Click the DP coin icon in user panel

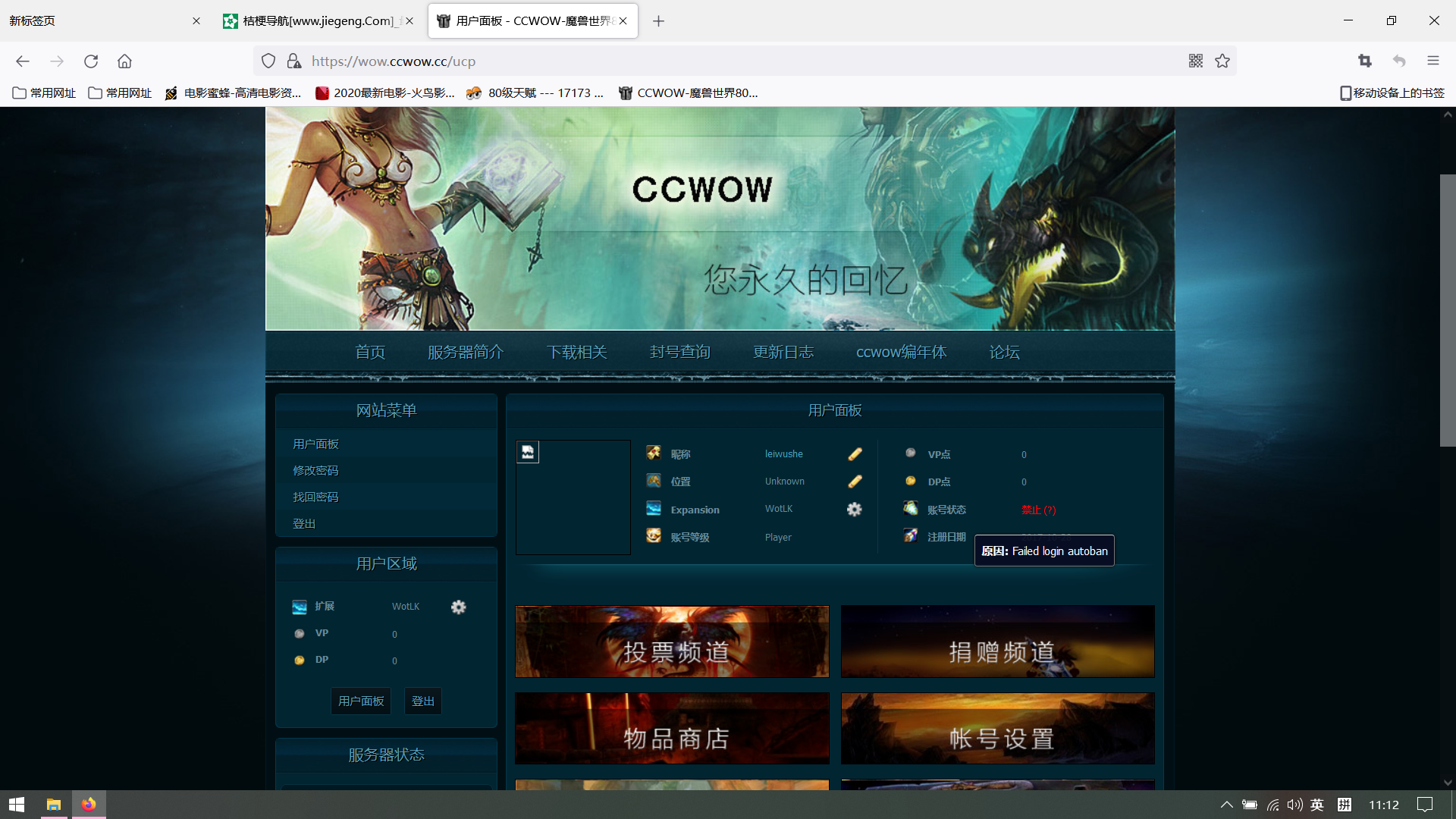tap(911, 481)
